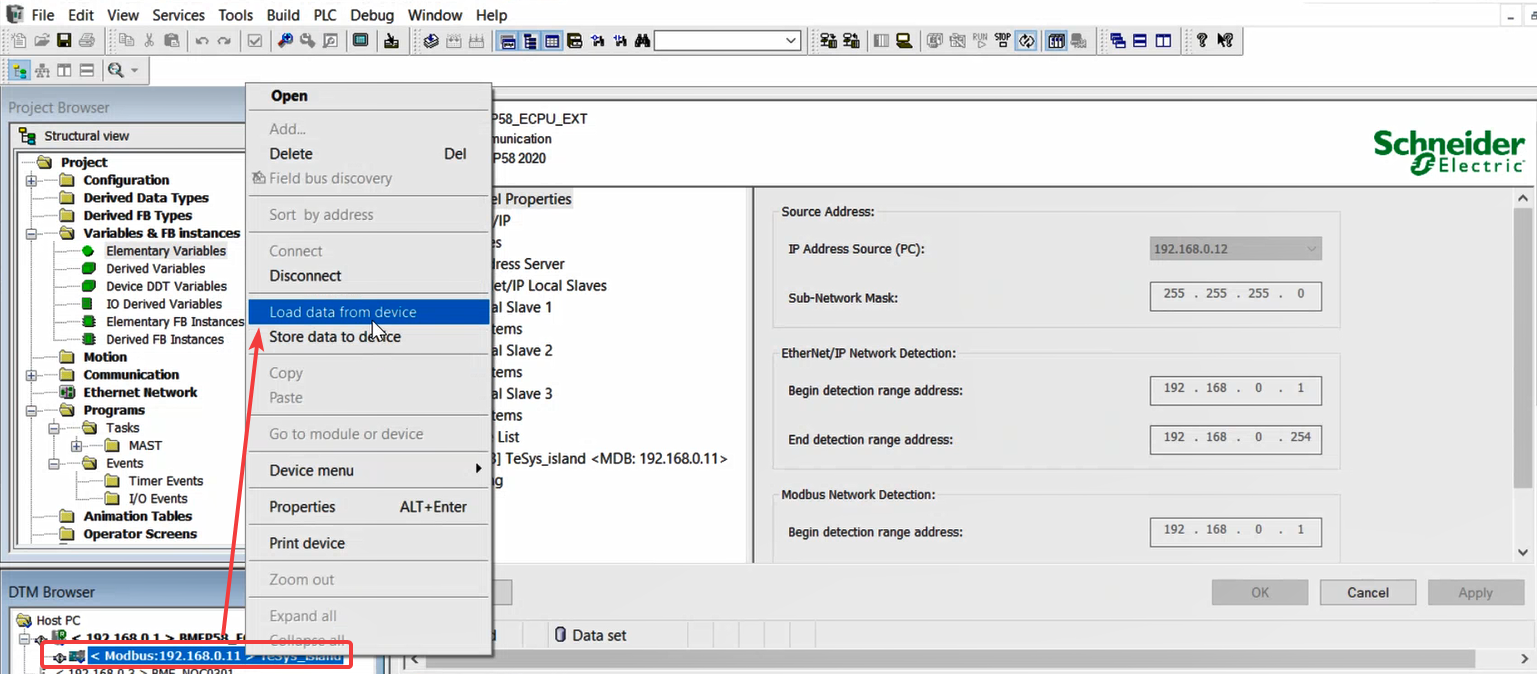Screen dimensions: 1537x674
Task: Open the PLC menu
Action: (x=325, y=15)
